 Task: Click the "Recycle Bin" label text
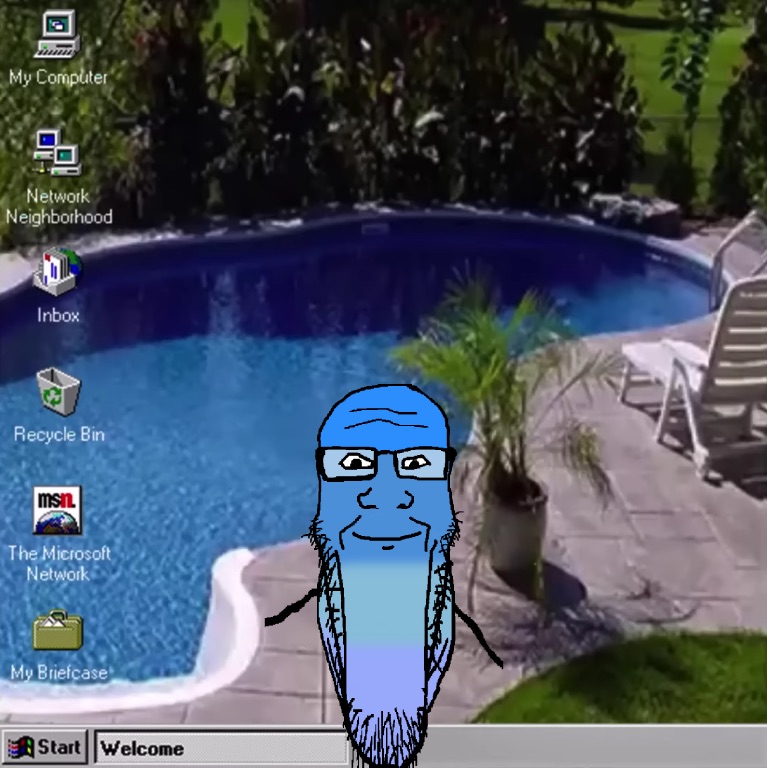[x=58, y=435]
